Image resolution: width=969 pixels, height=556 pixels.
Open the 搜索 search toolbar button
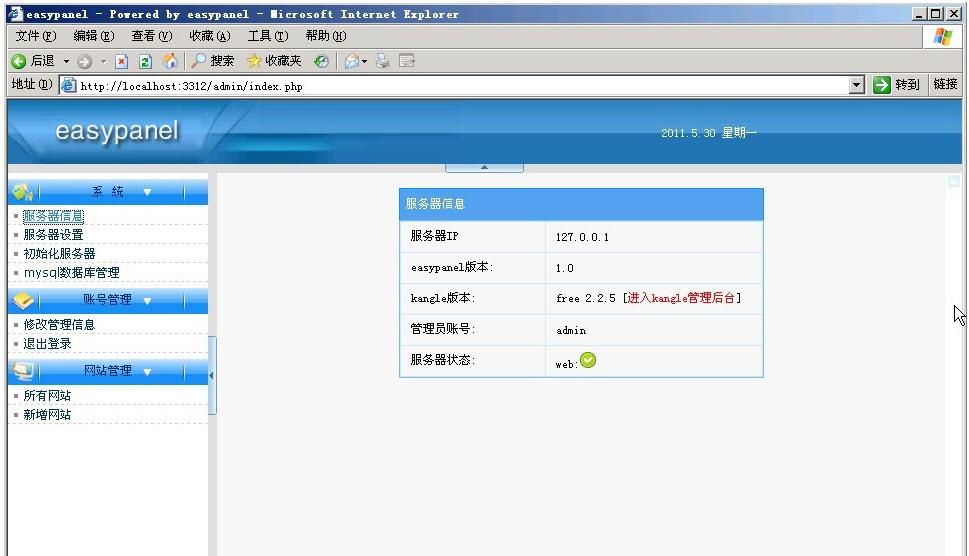213,61
